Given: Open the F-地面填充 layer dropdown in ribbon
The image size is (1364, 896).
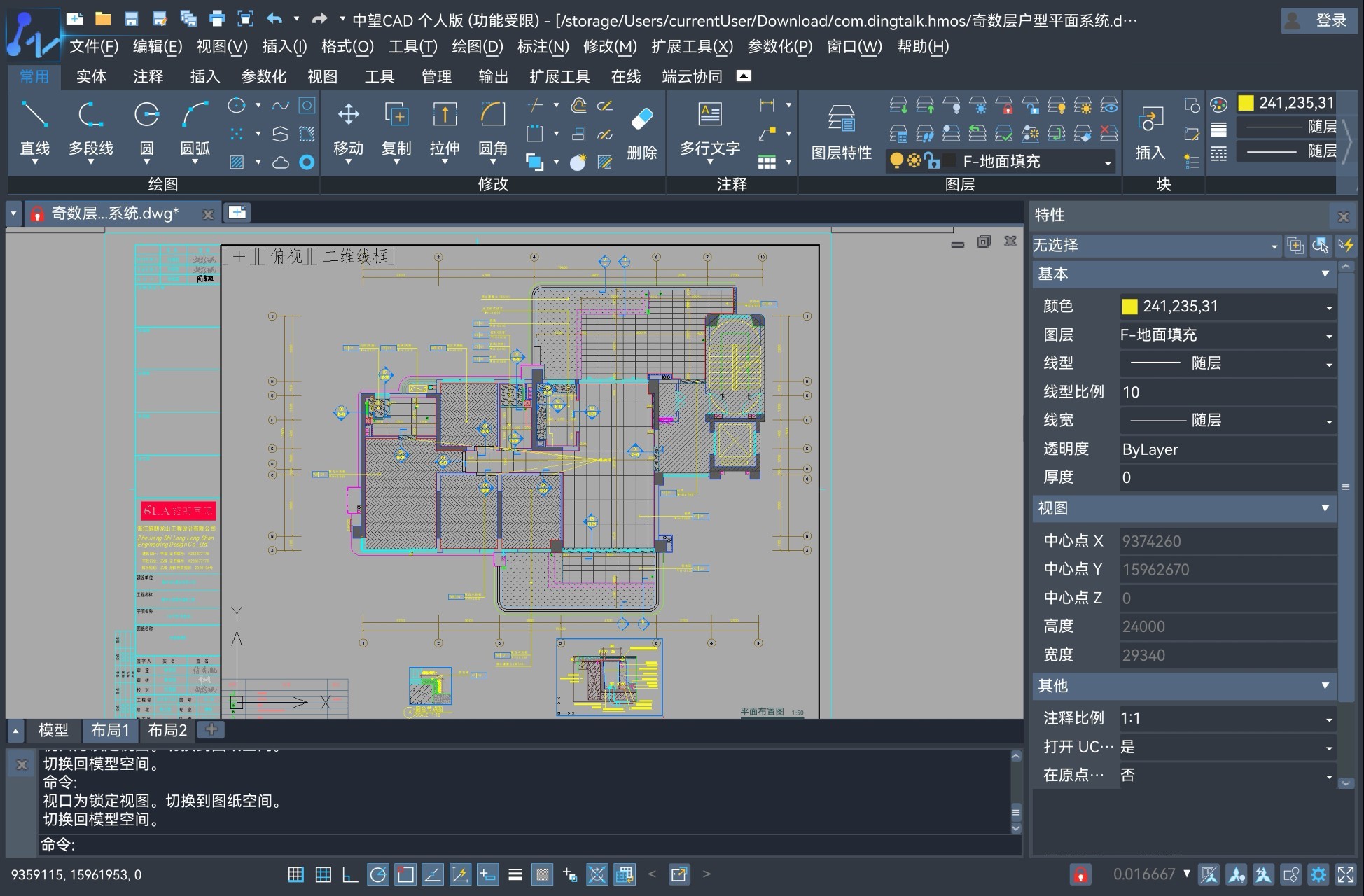Looking at the screenshot, I should tap(1108, 162).
